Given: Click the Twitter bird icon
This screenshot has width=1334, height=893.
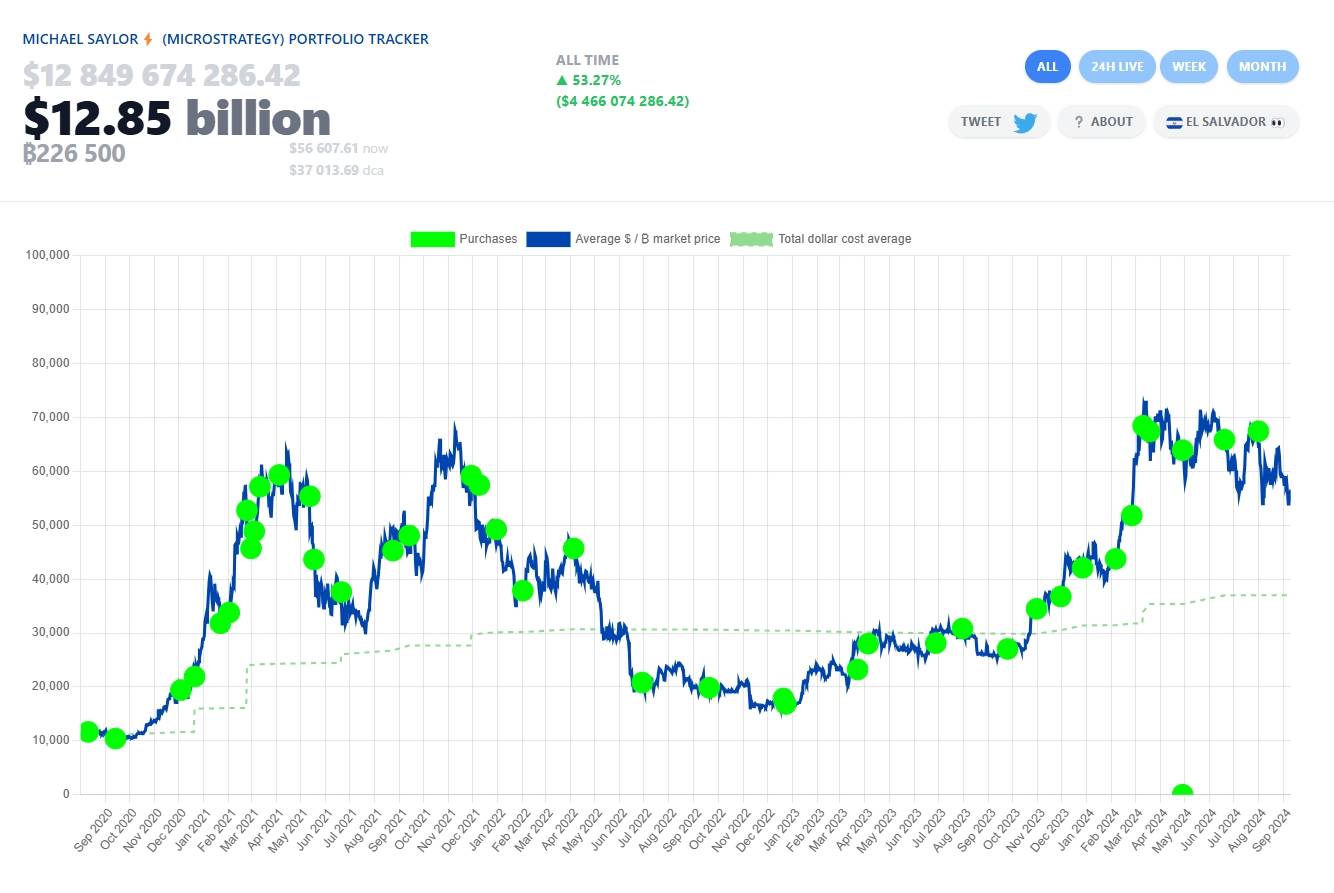Looking at the screenshot, I should 1025,122.
